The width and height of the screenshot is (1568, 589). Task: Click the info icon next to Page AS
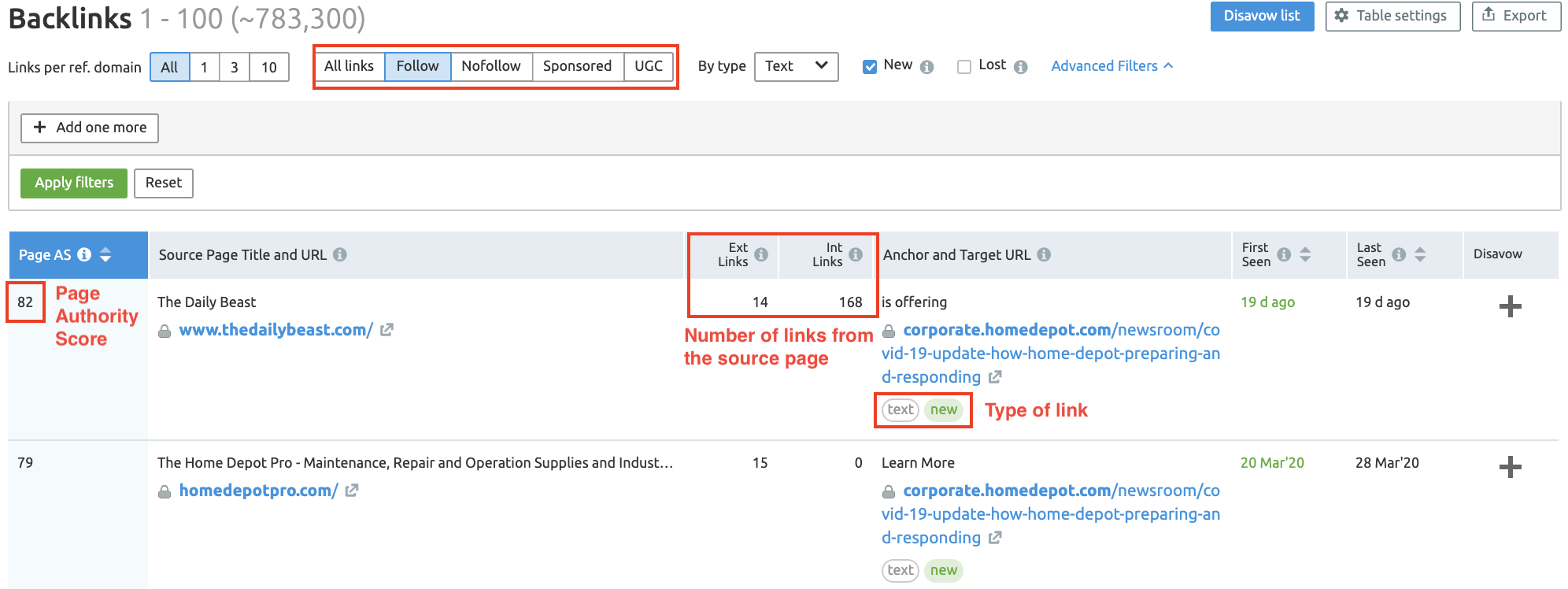click(x=84, y=254)
